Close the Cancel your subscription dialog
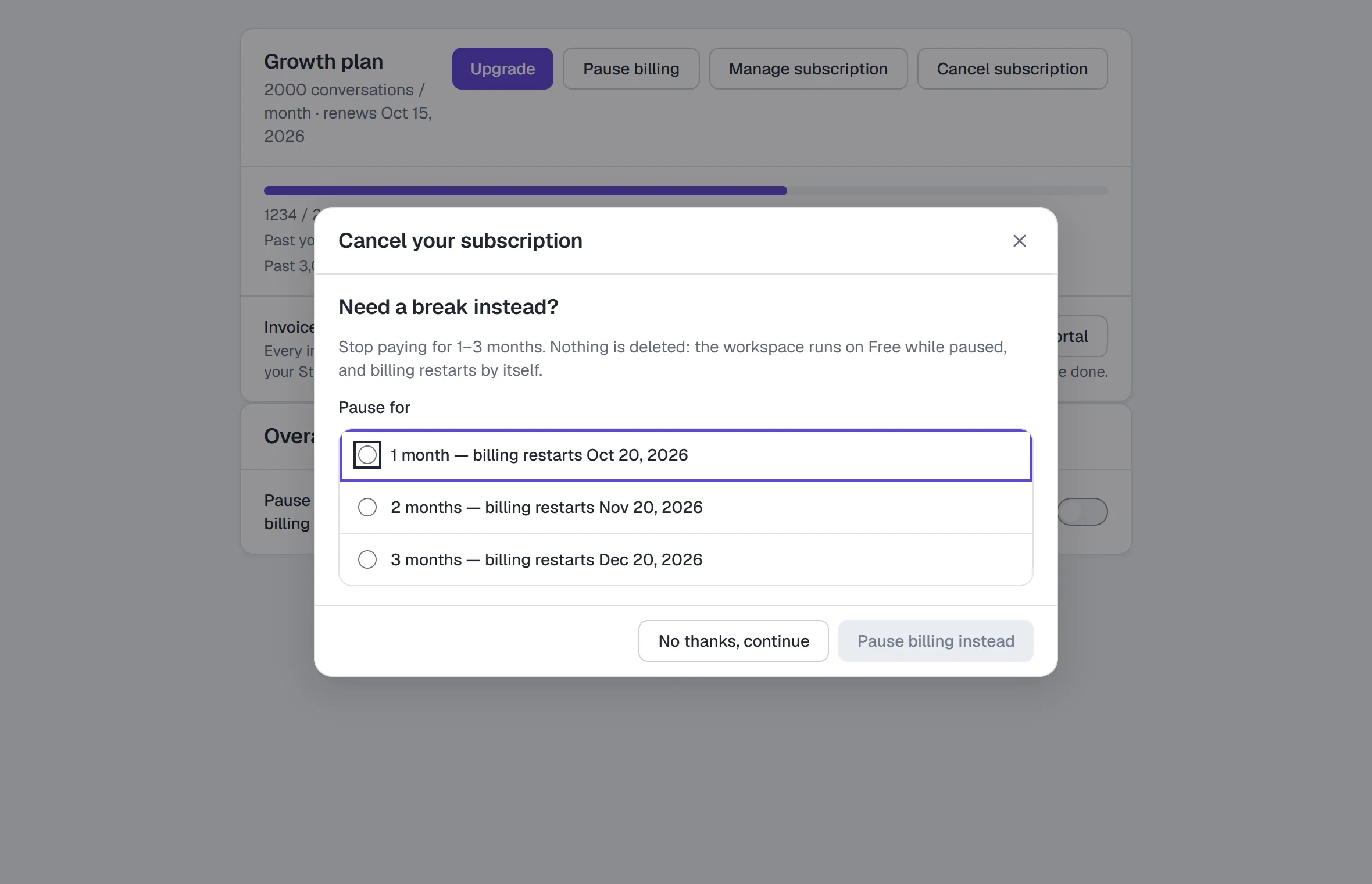1372x884 pixels. [x=1019, y=241]
